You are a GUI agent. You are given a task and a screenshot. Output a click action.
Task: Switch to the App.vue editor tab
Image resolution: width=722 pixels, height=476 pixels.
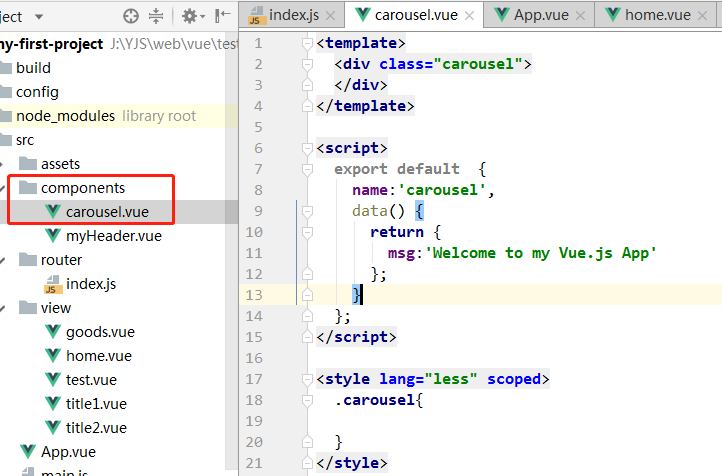click(x=540, y=15)
